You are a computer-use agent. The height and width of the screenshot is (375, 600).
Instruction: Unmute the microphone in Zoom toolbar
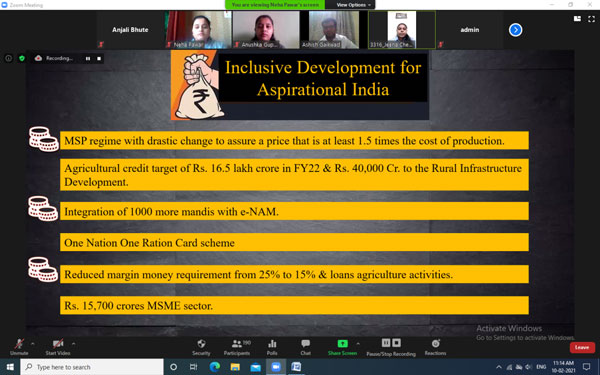(19, 347)
